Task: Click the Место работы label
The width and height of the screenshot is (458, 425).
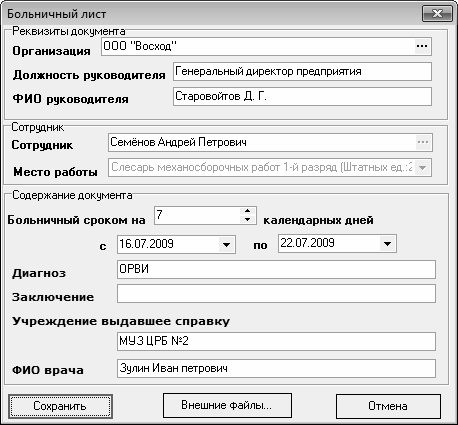Action: [55, 172]
